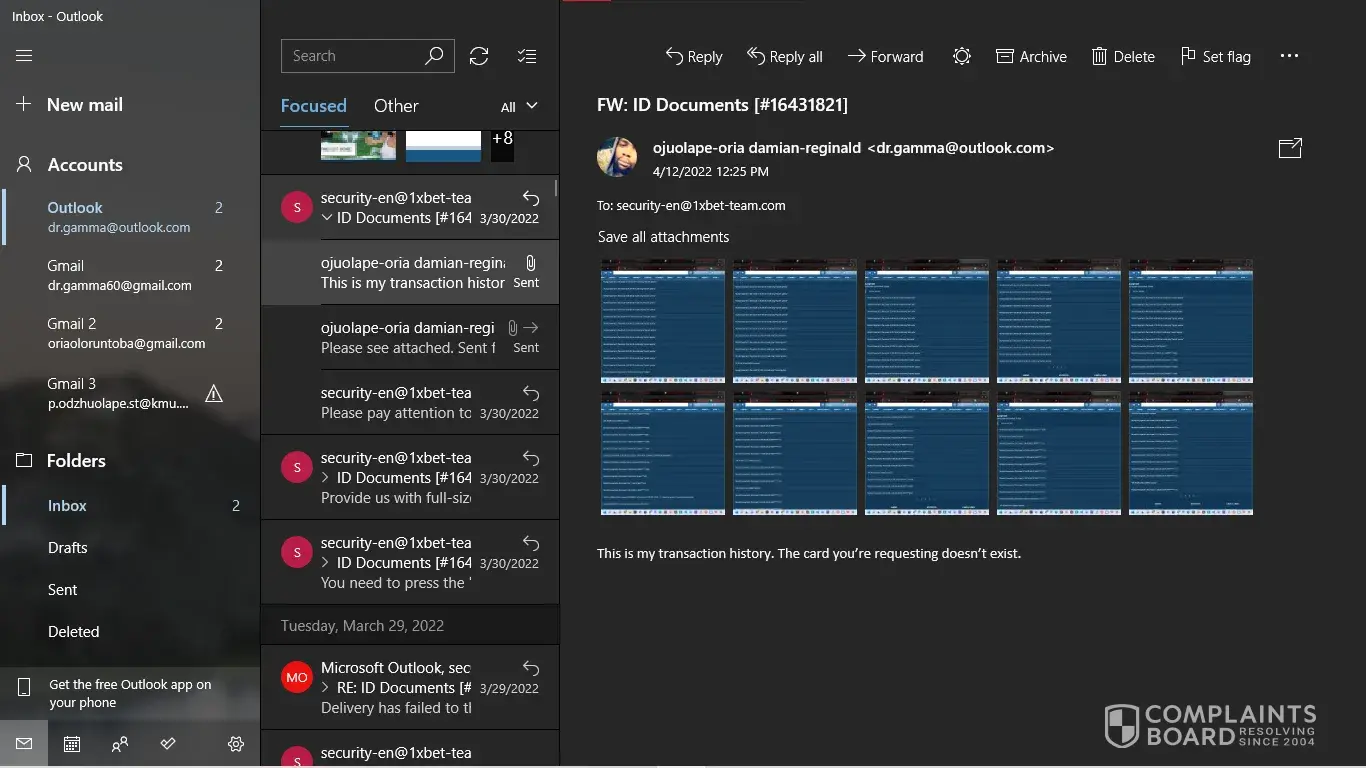Image resolution: width=1366 pixels, height=768 pixels.
Task: Click the sync mailbox refresh icon
Action: 479,56
